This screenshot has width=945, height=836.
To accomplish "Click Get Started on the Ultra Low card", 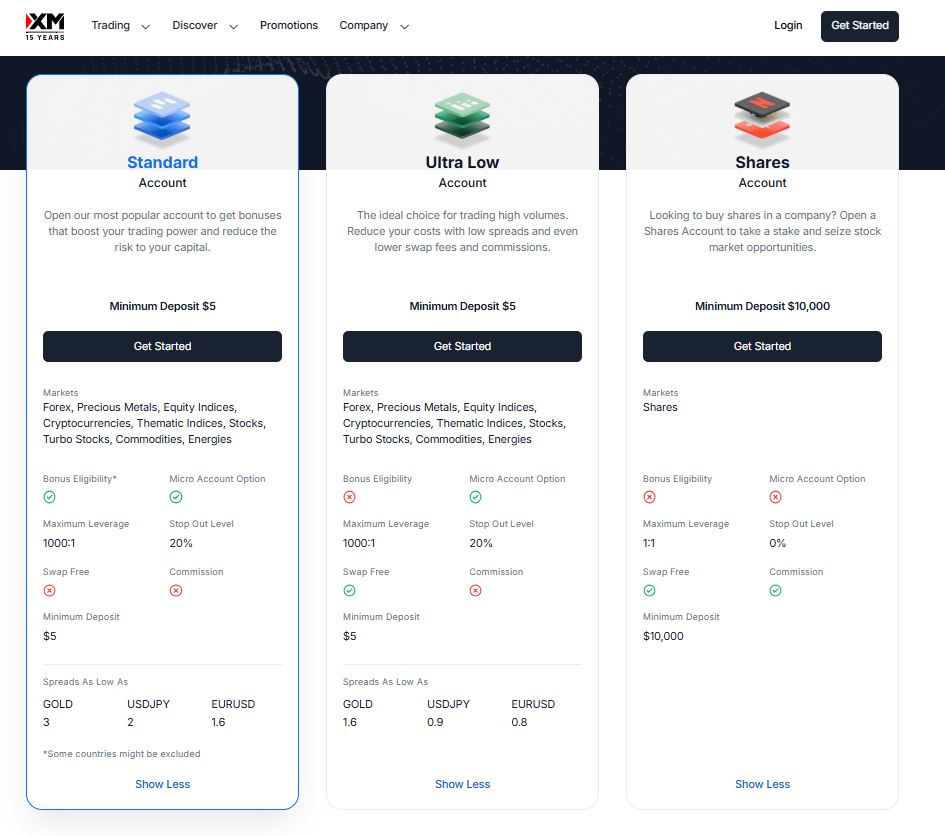I will (x=462, y=346).
